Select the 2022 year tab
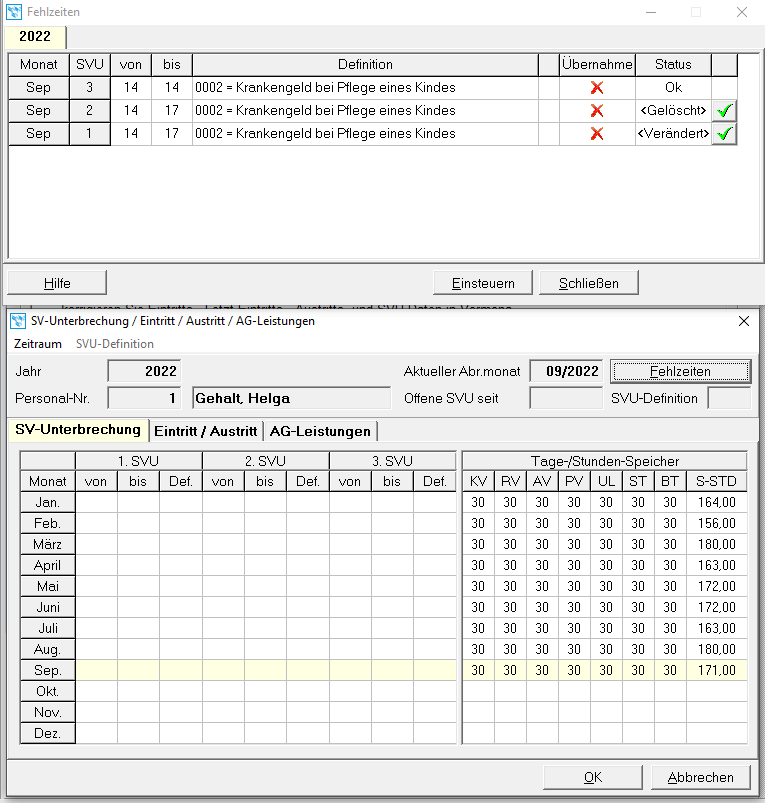Image resolution: width=765 pixels, height=803 pixels. point(35,37)
